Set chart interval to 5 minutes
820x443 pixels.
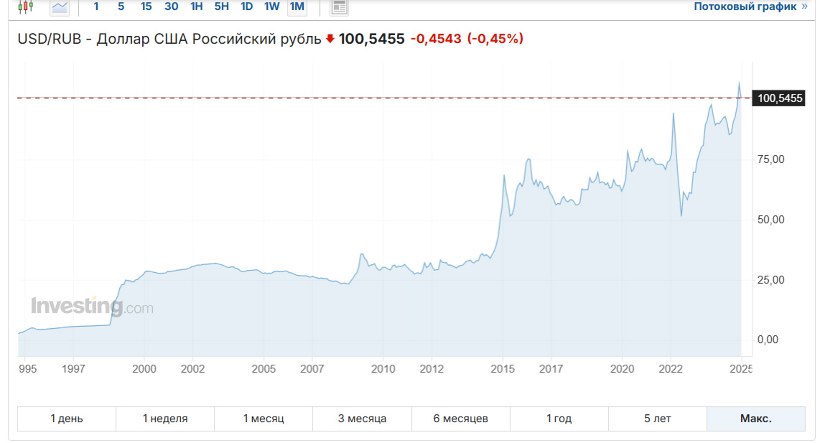(121, 7)
